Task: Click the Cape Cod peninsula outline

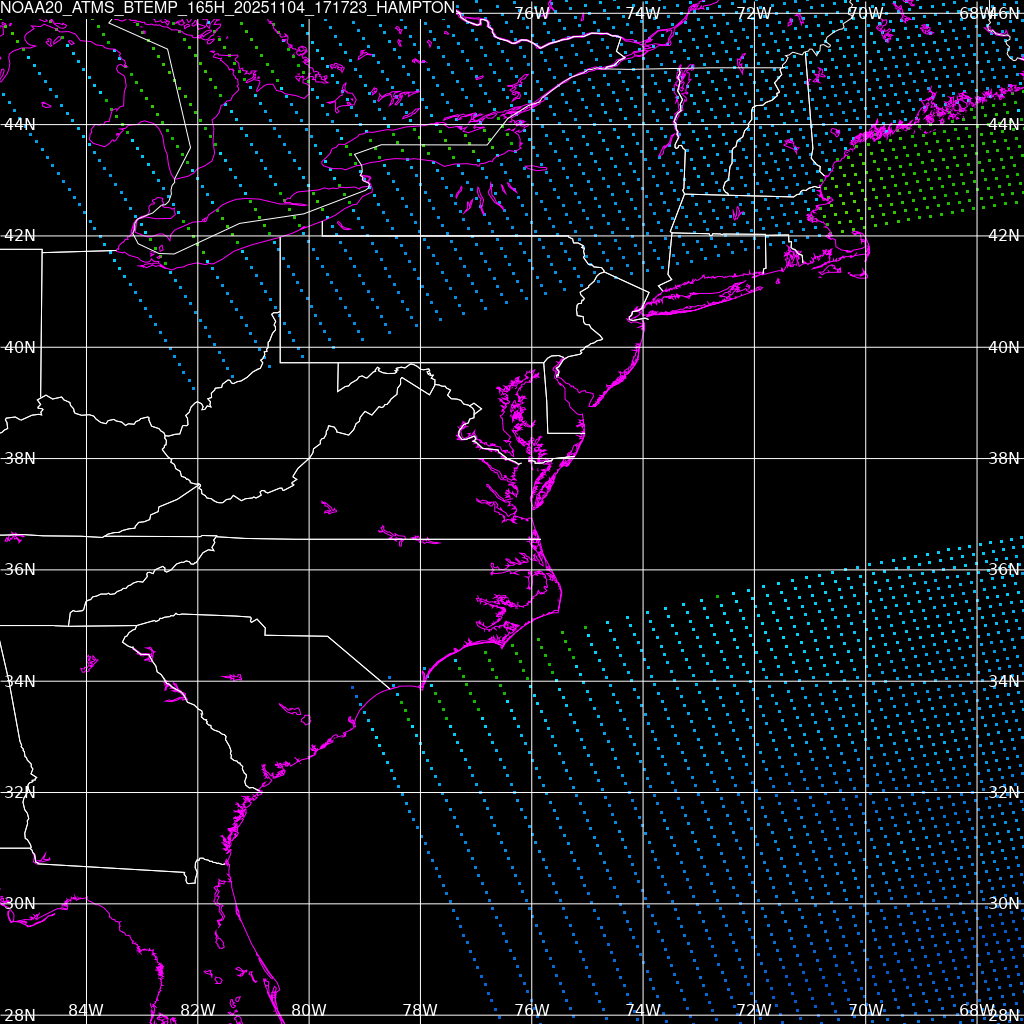Action: point(860,250)
